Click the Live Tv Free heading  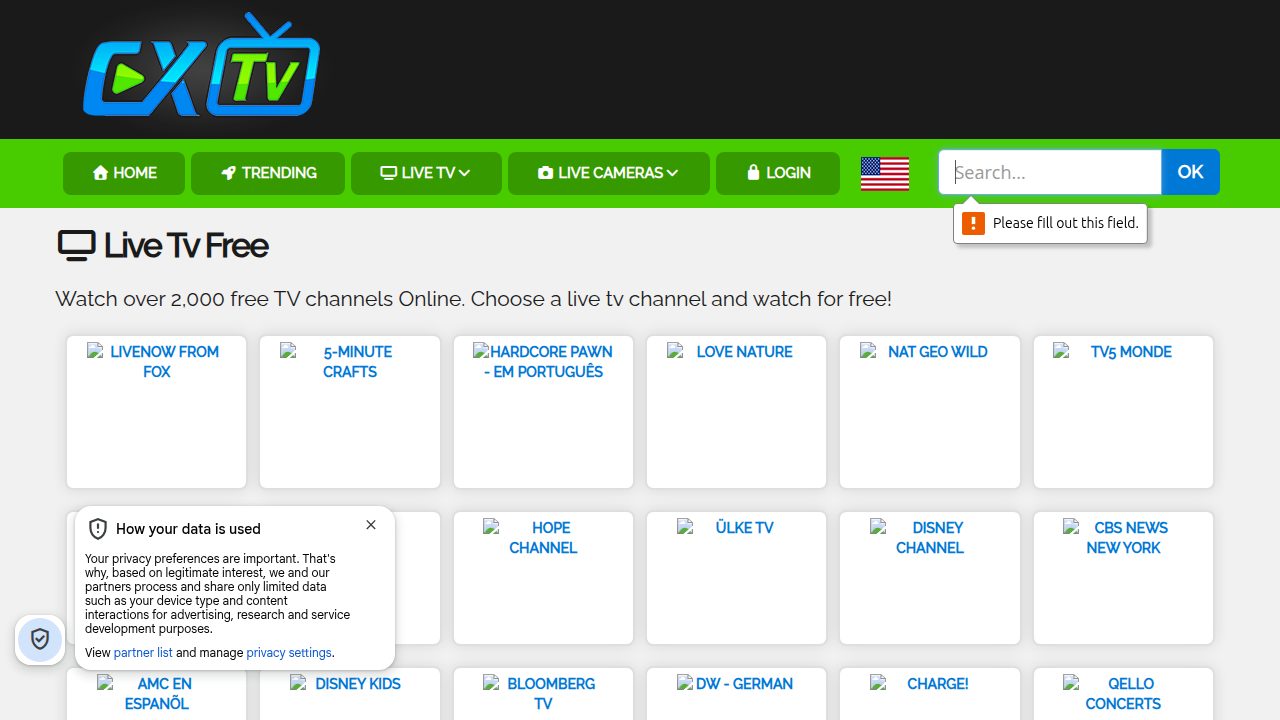click(x=163, y=245)
